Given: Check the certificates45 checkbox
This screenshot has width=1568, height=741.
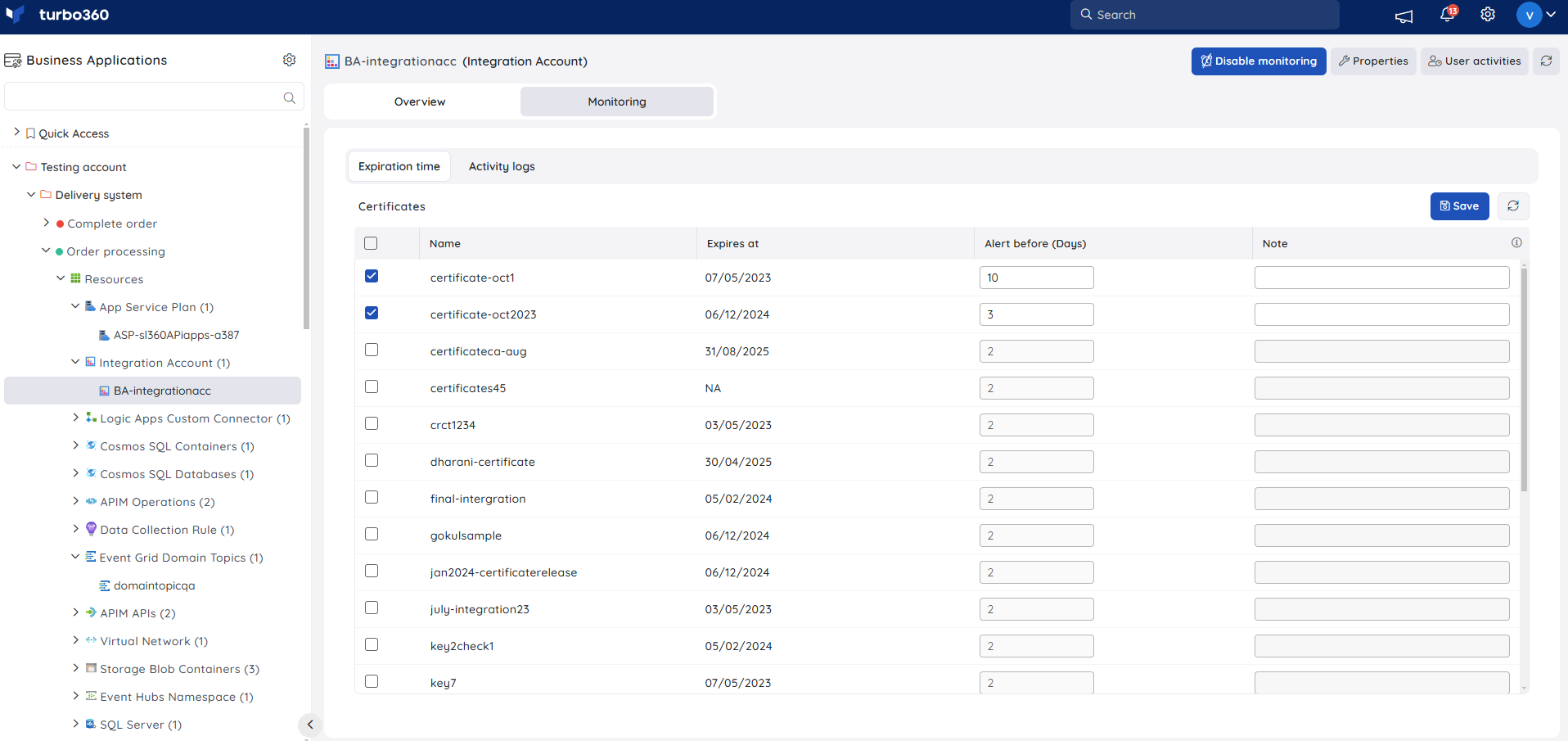Looking at the screenshot, I should tap(372, 386).
